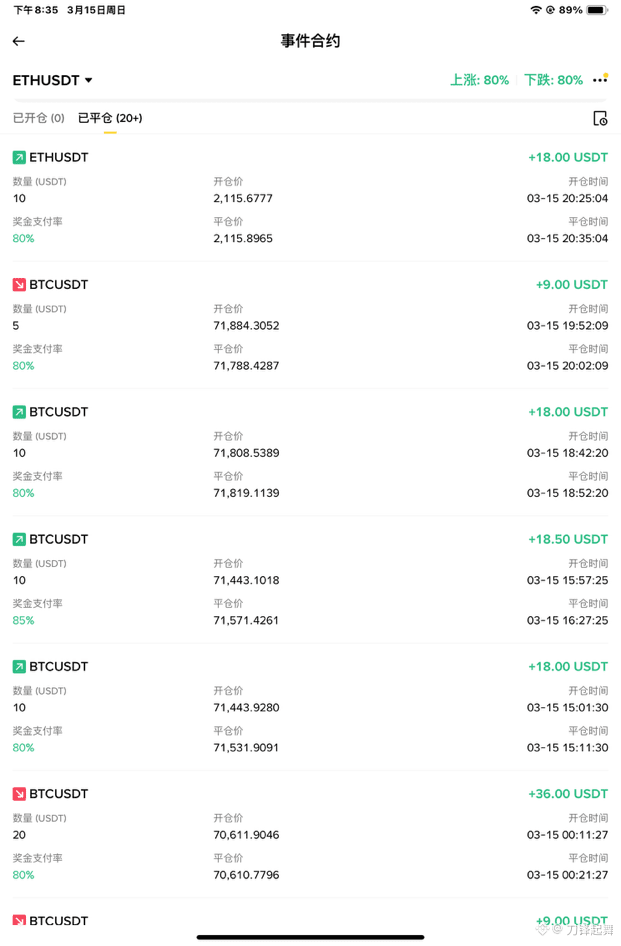The height and width of the screenshot is (946, 621).
Task: Tap the Wi-Fi status icon
Action: 535,10
